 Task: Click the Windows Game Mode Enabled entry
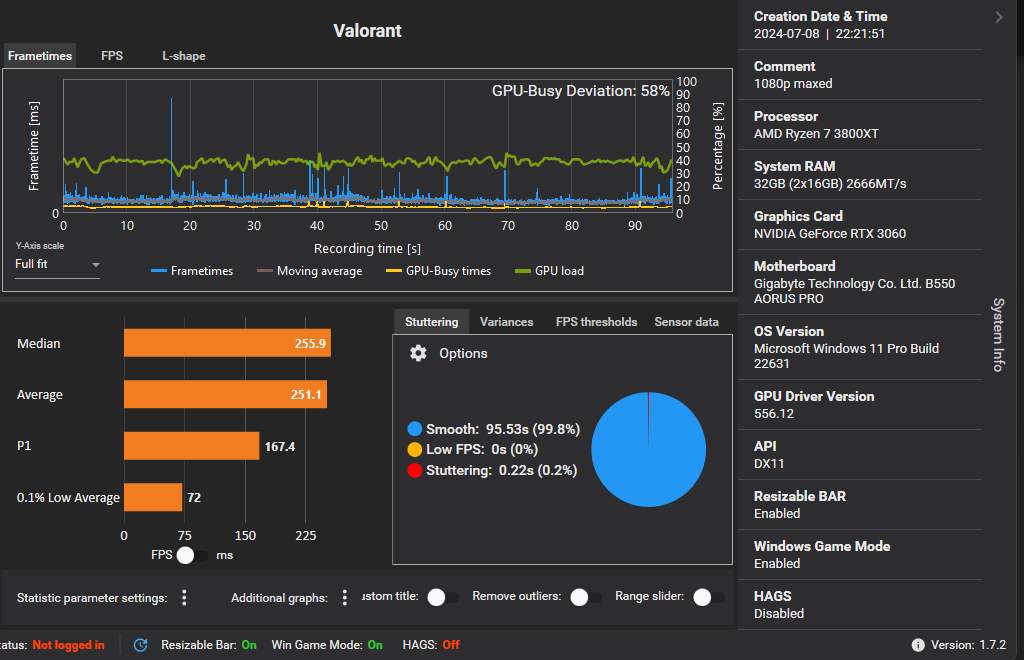pyautogui.click(x=777, y=563)
